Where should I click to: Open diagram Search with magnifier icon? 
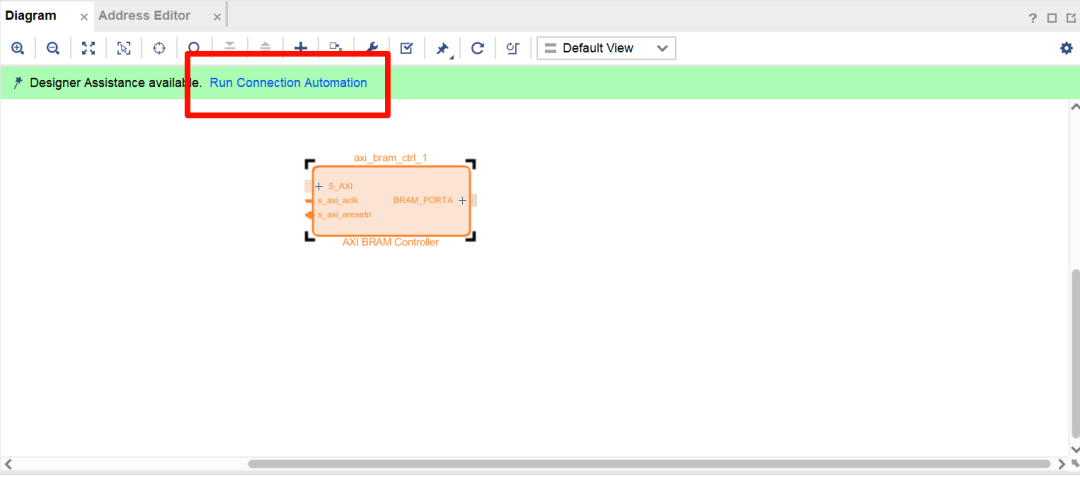(194, 47)
